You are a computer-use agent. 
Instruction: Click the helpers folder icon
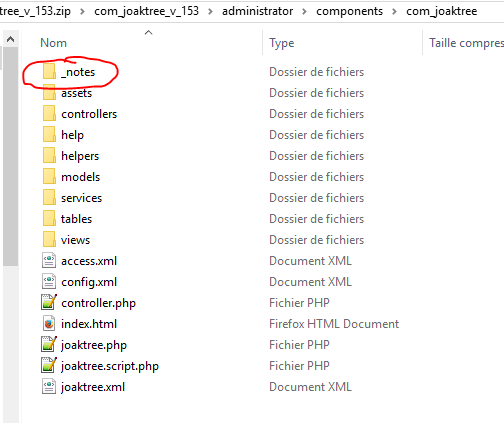pyautogui.click(x=49, y=156)
